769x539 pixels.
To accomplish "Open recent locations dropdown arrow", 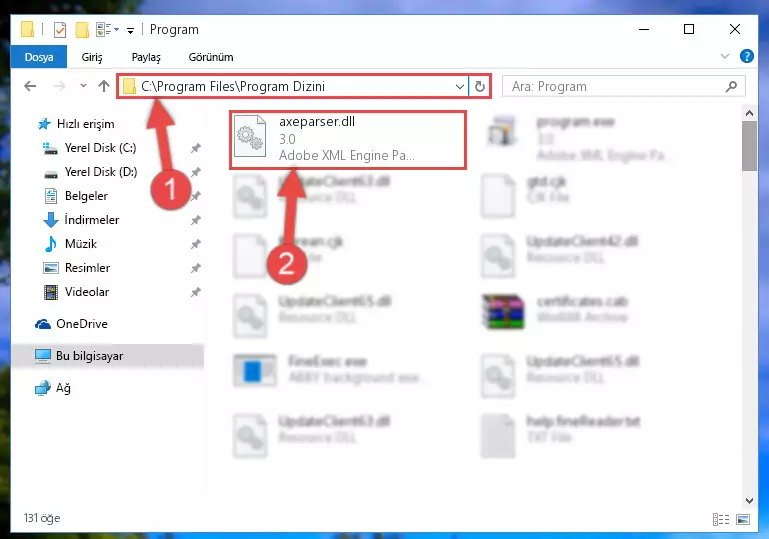I will [x=83, y=86].
